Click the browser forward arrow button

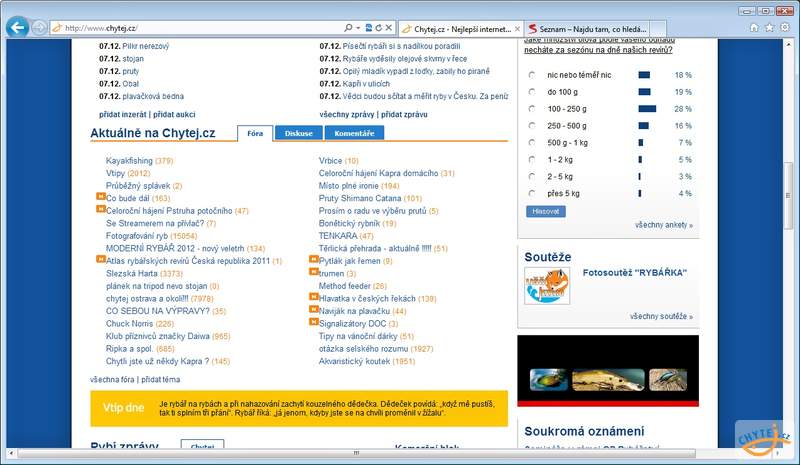[39, 28]
